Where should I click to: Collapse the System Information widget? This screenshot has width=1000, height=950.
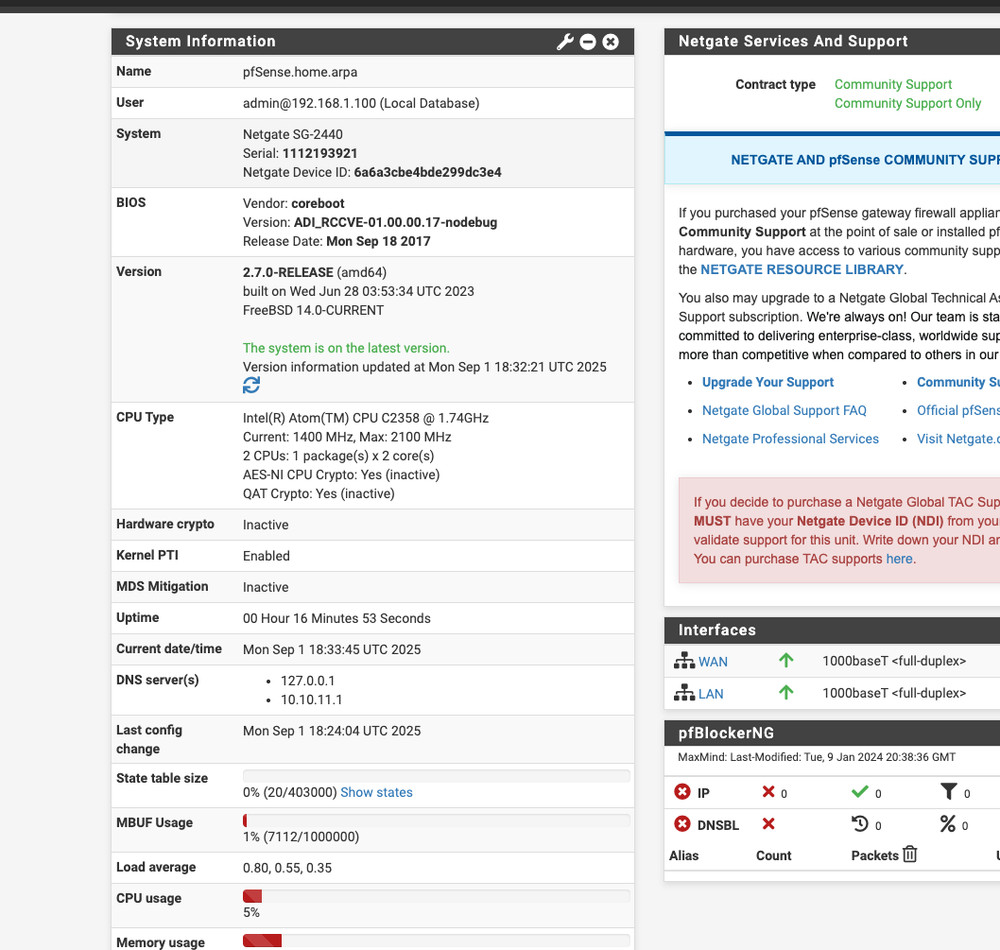coord(588,42)
